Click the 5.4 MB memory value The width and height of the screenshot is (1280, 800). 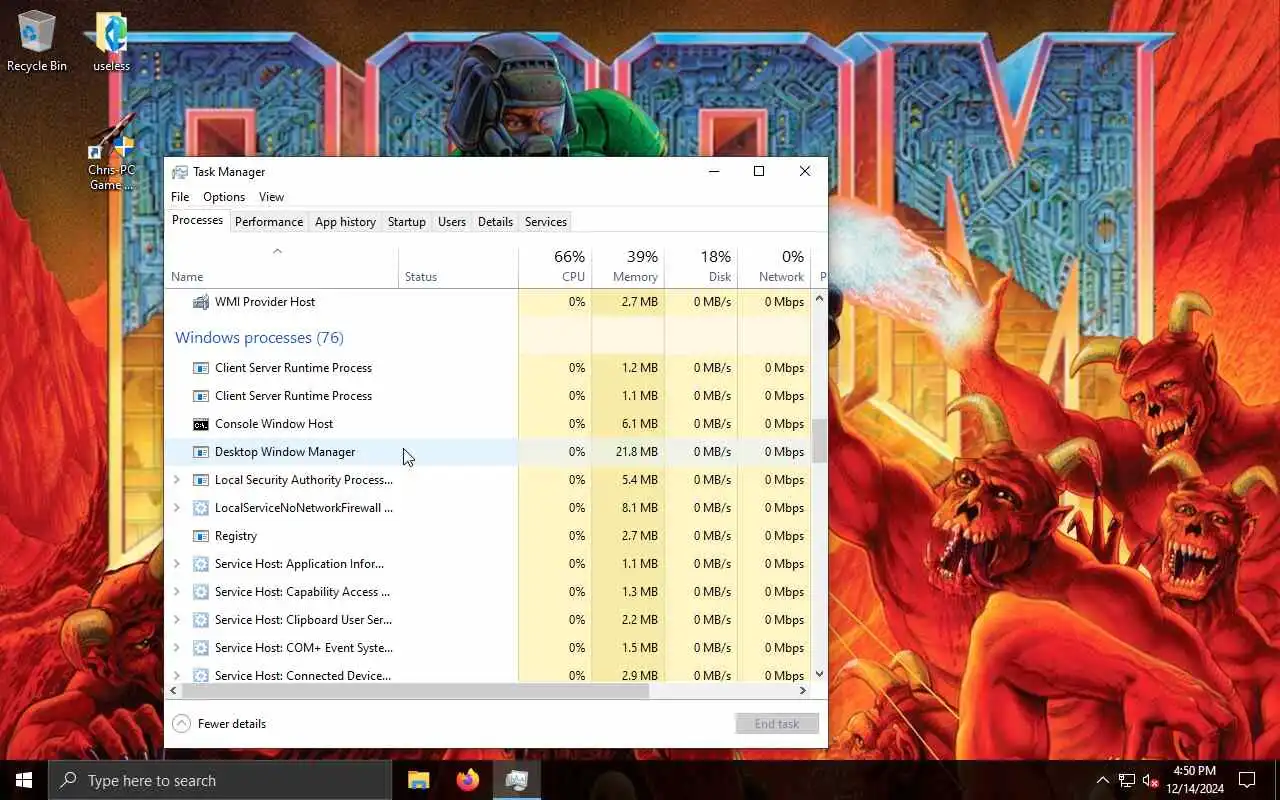pyautogui.click(x=628, y=480)
